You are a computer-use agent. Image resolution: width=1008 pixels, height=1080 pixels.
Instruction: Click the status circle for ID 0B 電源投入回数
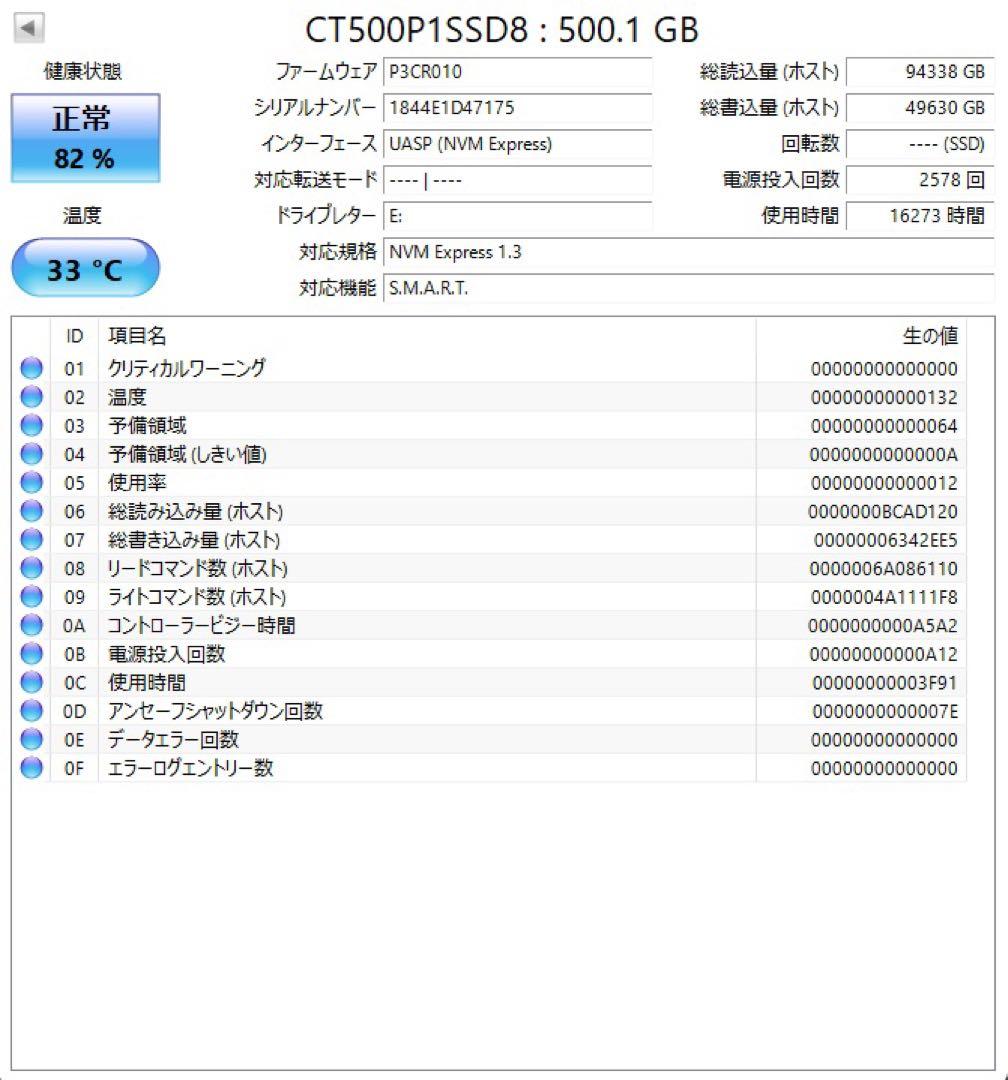pyautogui.click(x=32, y=654)
